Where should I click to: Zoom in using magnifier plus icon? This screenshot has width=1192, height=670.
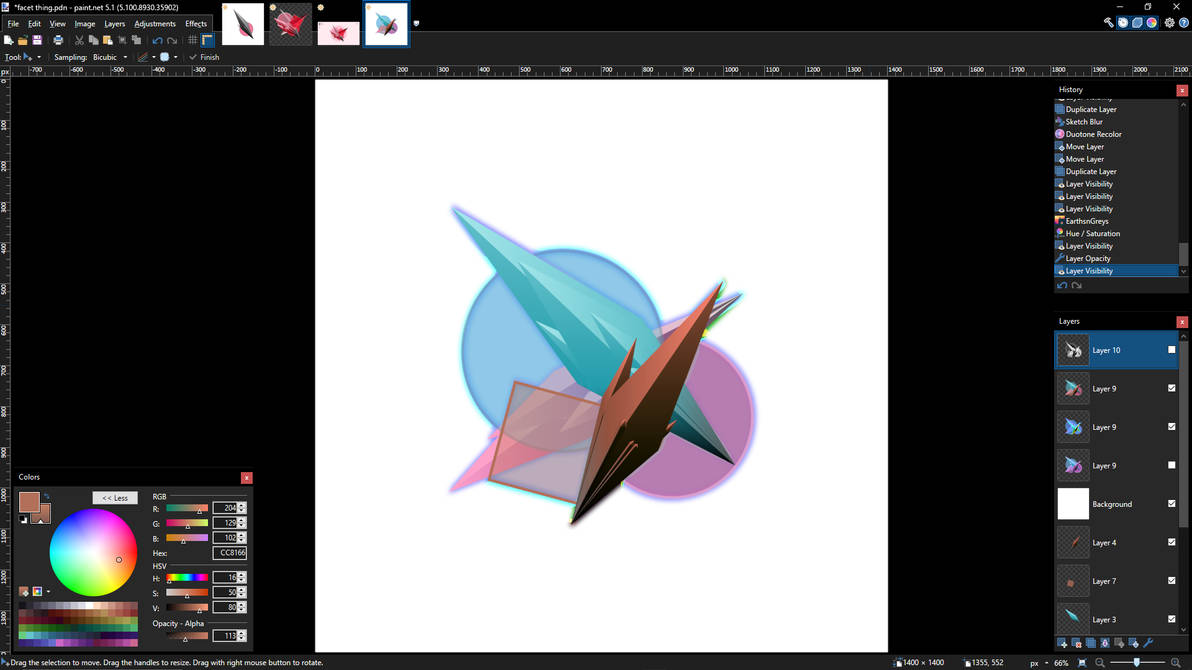[x=1176, y=663]
